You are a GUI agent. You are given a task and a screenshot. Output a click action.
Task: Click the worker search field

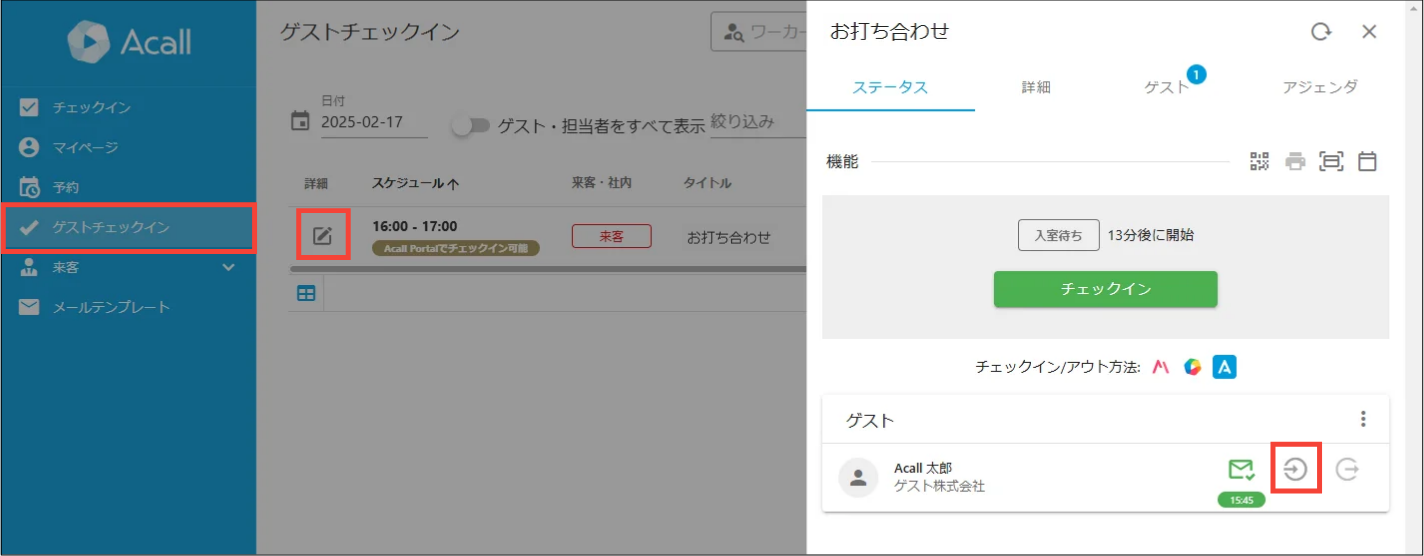tap(759, 32)
